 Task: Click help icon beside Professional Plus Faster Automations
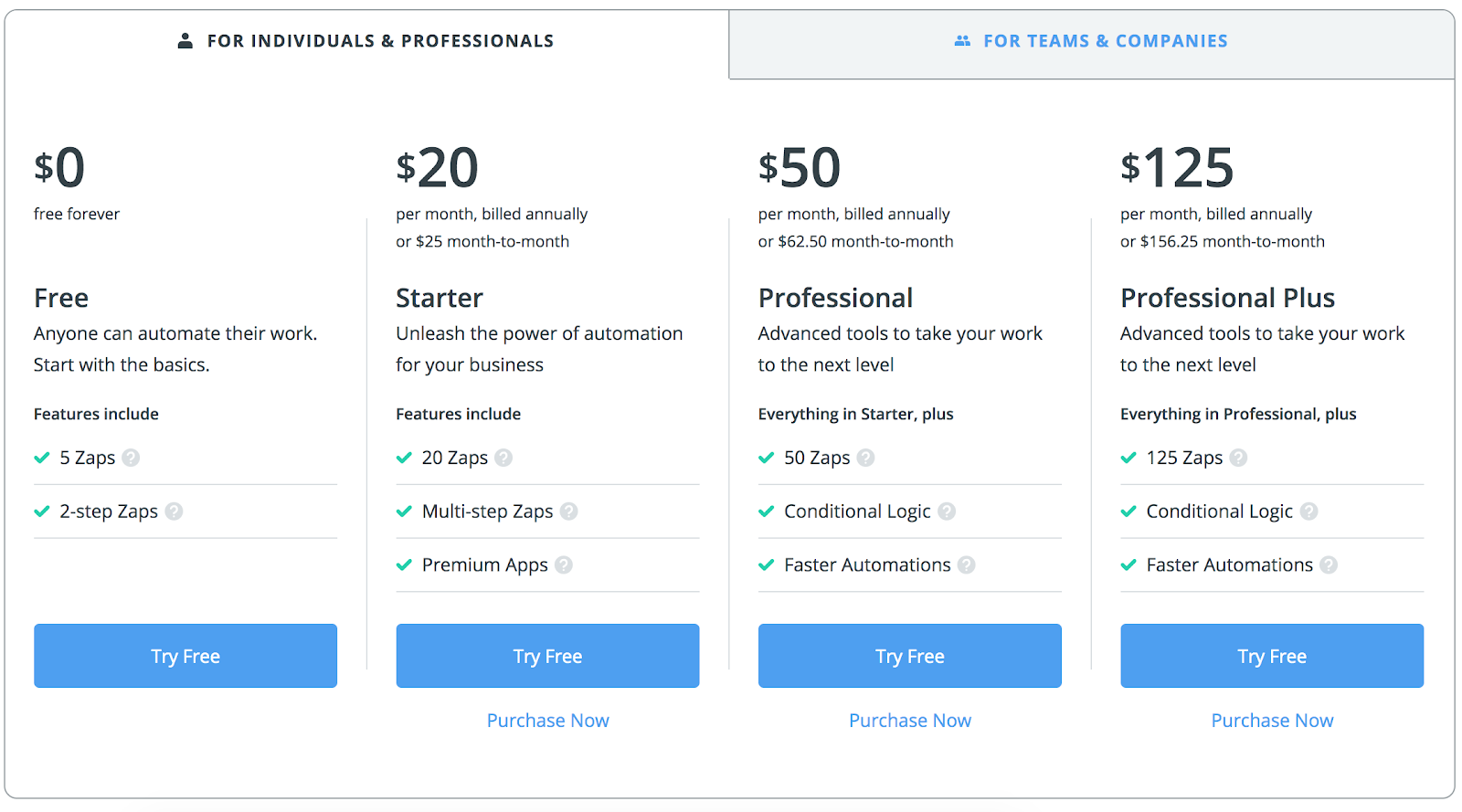click(x=1329, y=565)
